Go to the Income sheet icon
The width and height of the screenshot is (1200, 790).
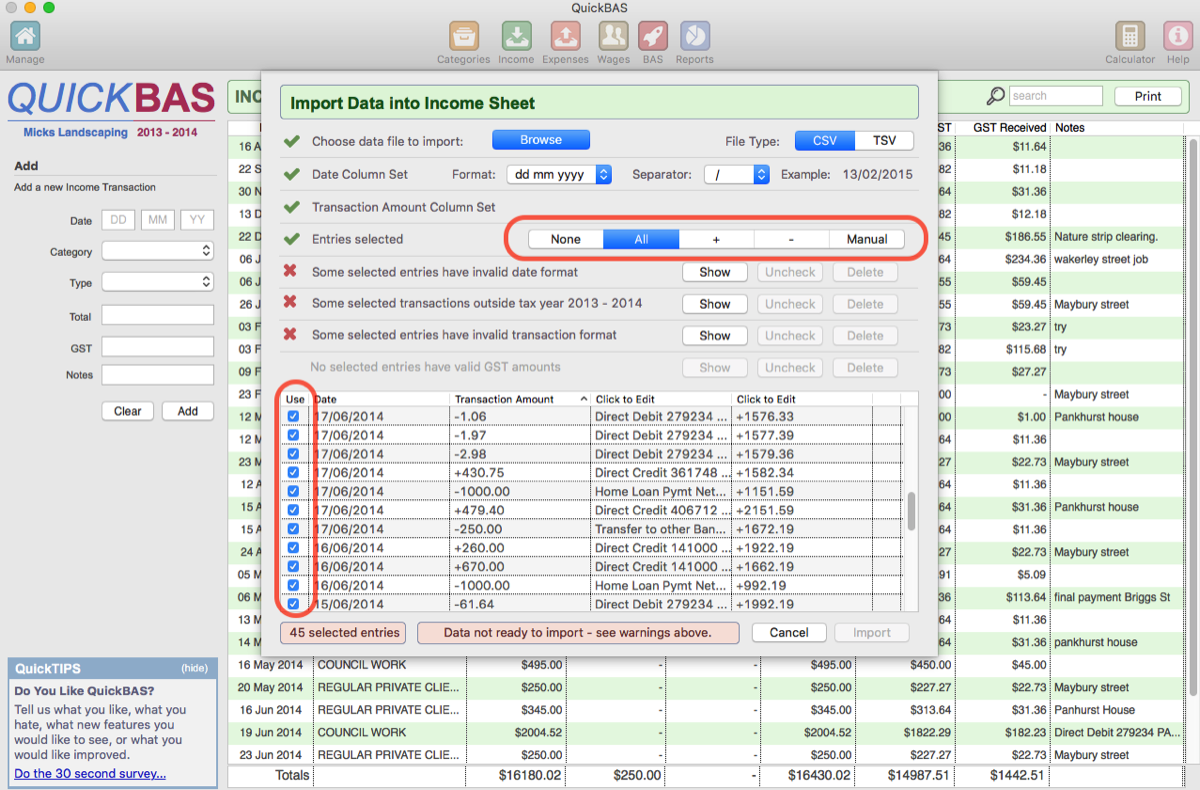coord(516,37)
